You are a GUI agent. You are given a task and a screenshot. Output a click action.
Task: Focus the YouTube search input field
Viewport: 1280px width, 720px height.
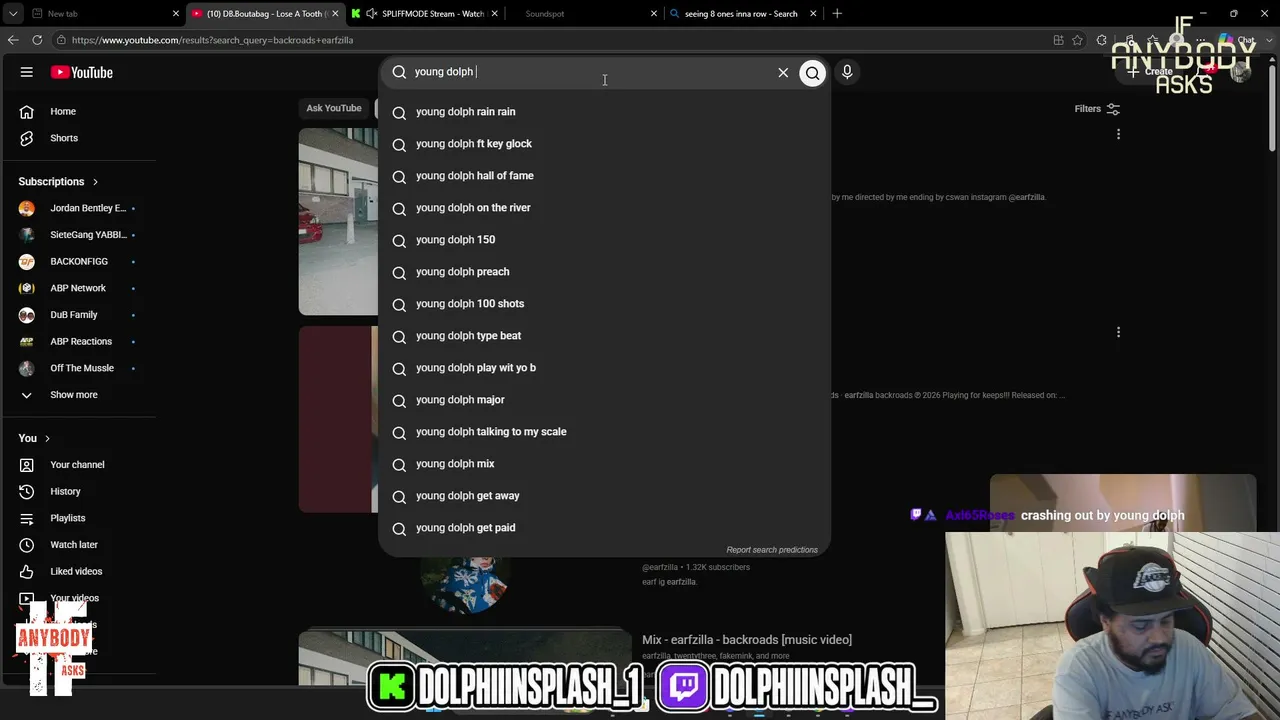click(590, 72)
